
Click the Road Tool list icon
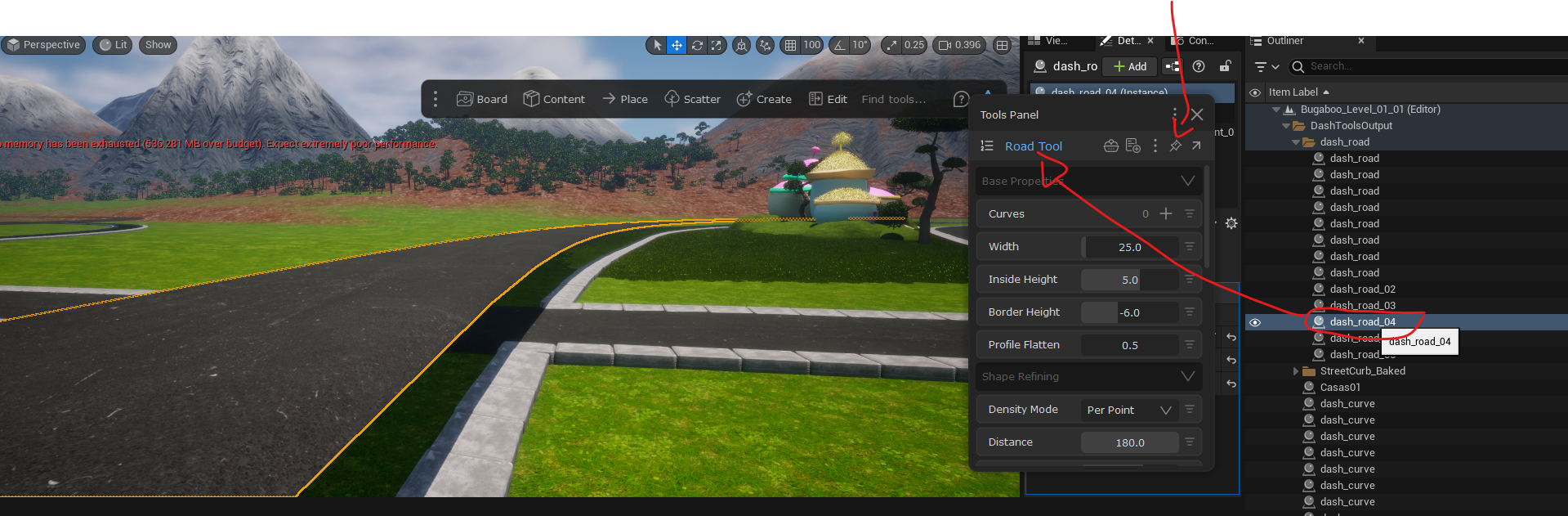(x=987, y=146)
